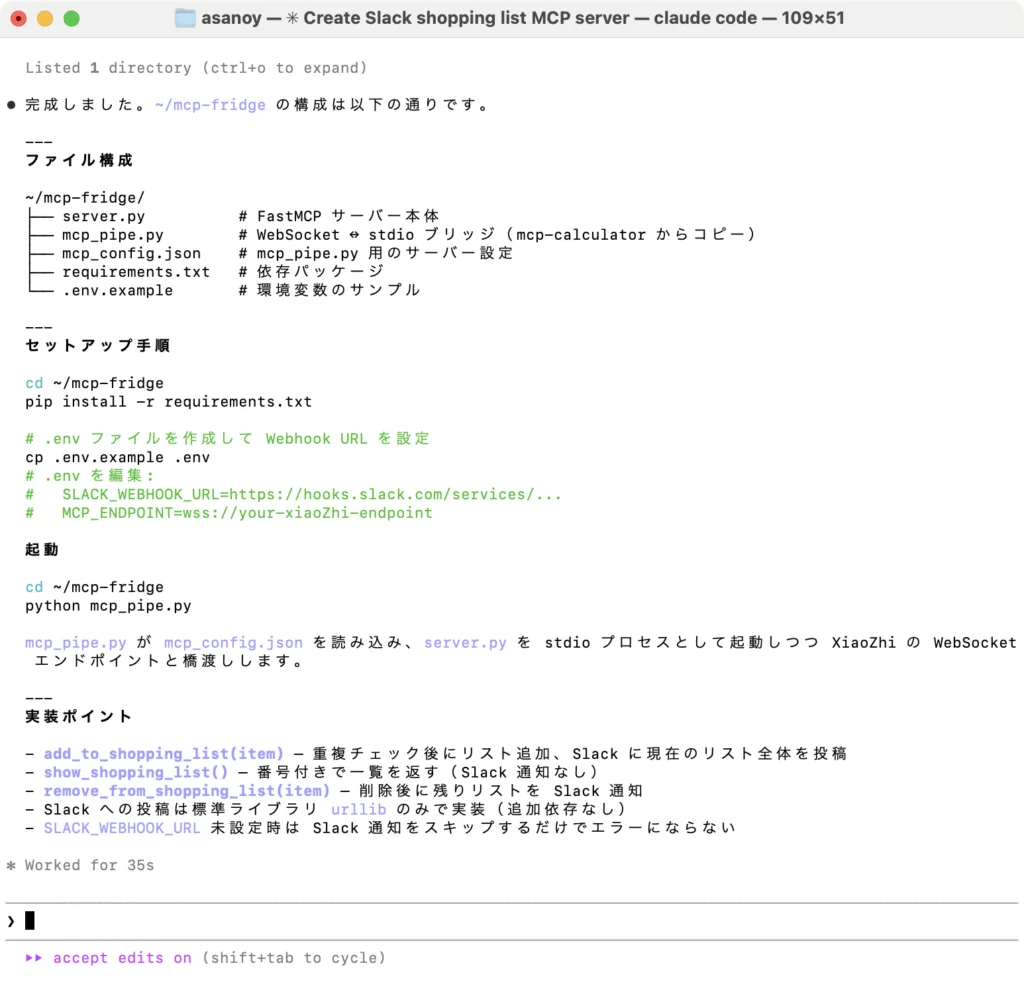This screenshot has height=992, width=1024.
Task: Click the yellow minimize window button
Action: [x=45, y=18]
